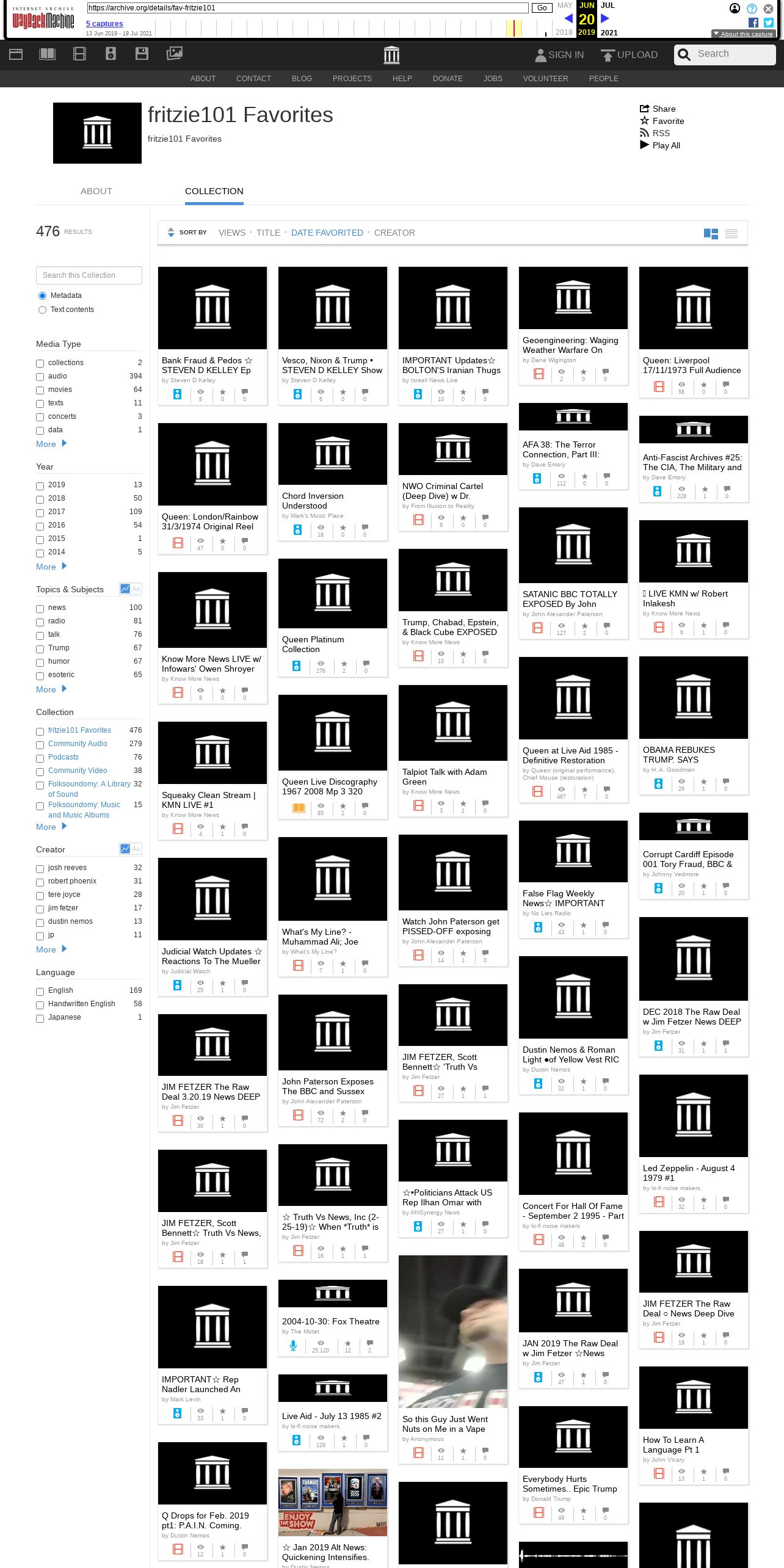Image resolution: width=784 pixels, height=1568 pixels.
Task: Focus the Wayback URL input field
Action: point(308,8)
